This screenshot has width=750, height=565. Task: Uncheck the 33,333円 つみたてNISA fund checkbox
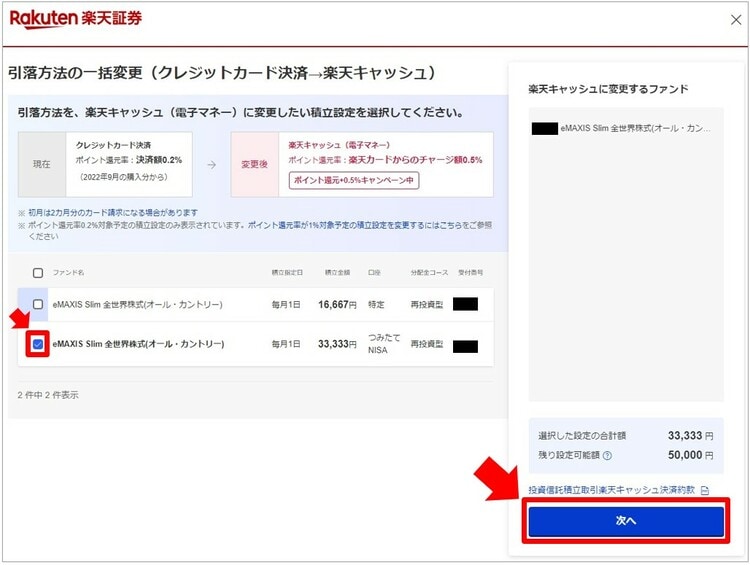[x=38, y=344]
